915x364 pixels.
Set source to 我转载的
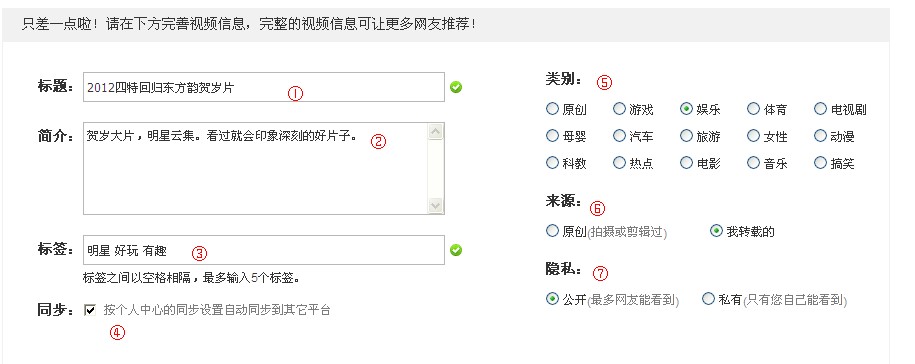[716, 231]
